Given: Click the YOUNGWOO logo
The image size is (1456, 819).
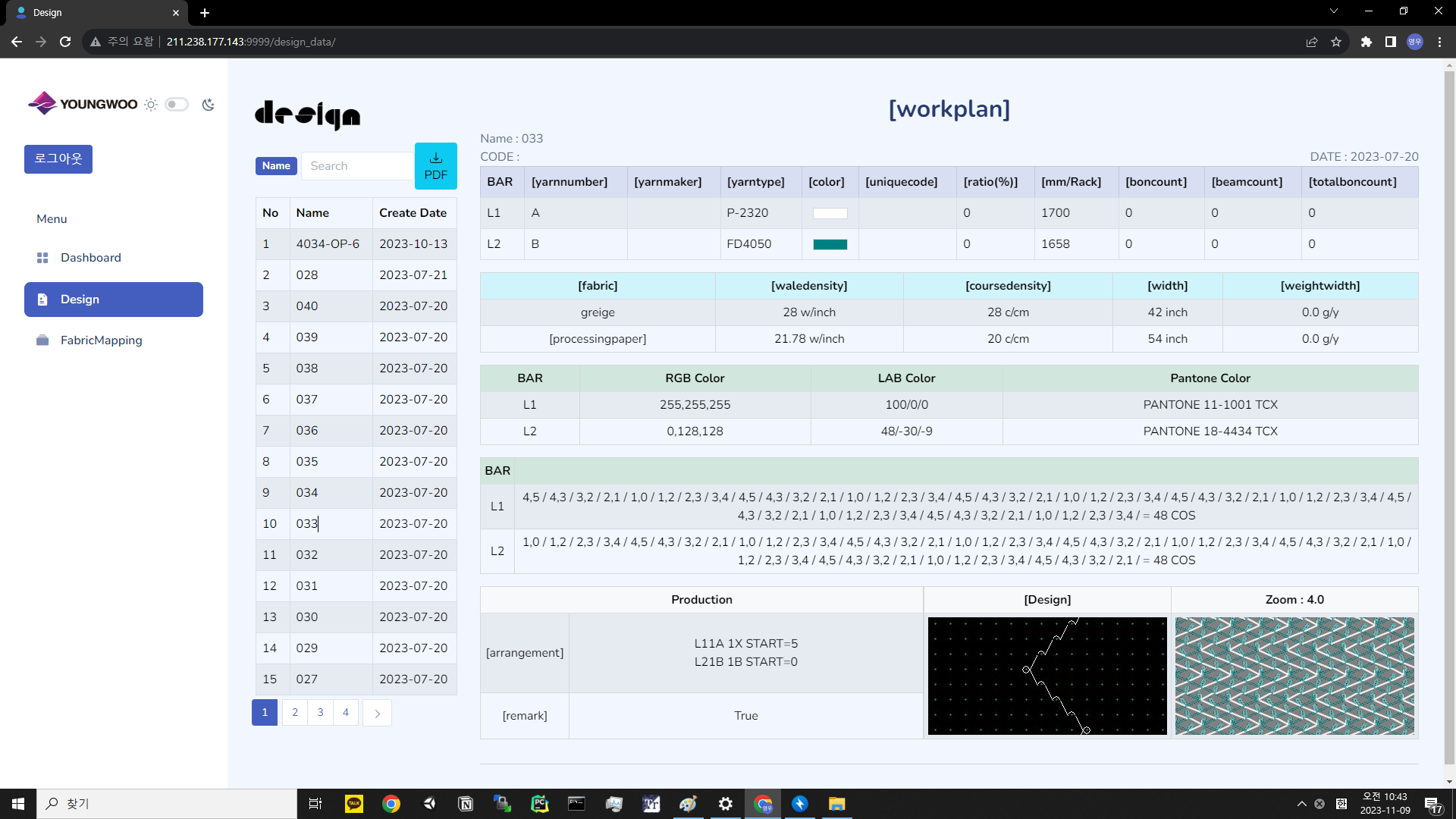Looking at the screenshot, I should [83, 104].
